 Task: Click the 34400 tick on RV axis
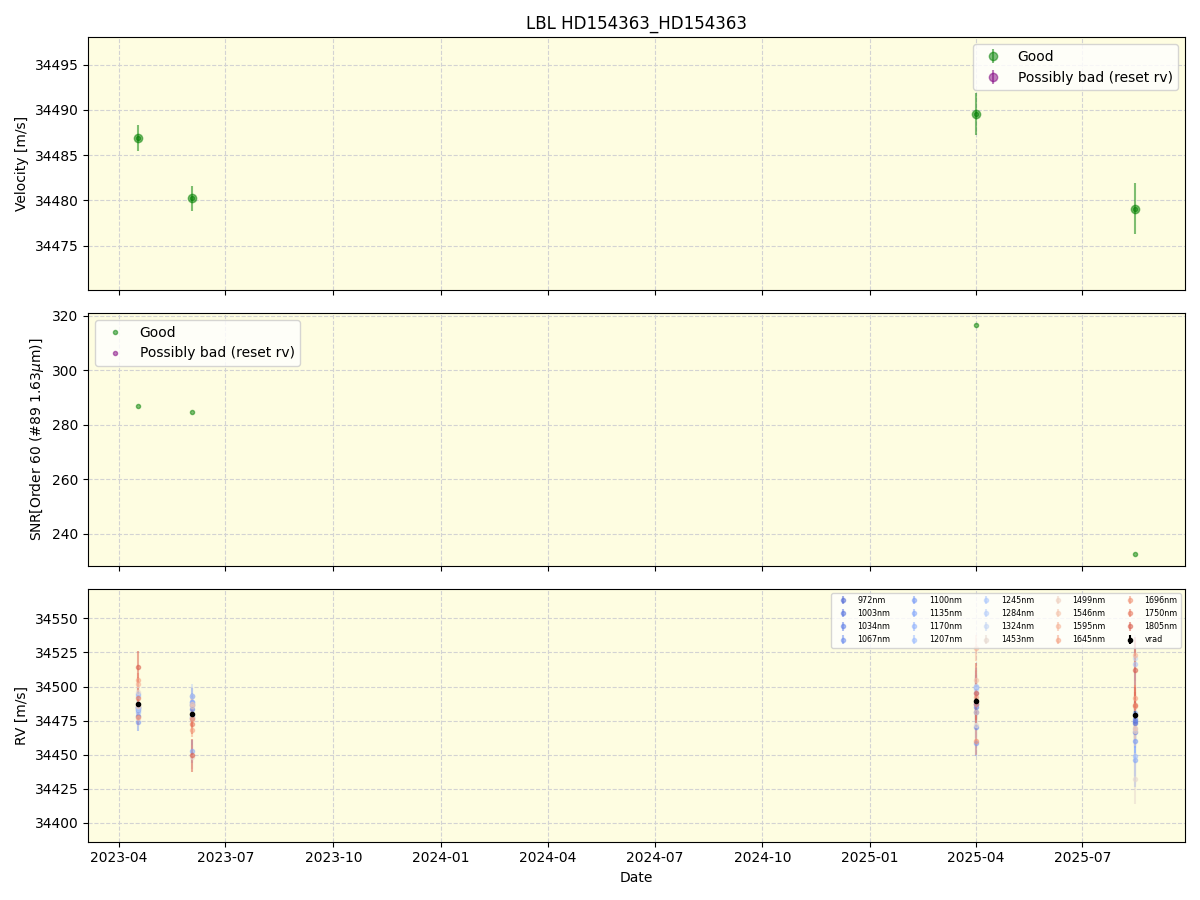coord(58,823)
